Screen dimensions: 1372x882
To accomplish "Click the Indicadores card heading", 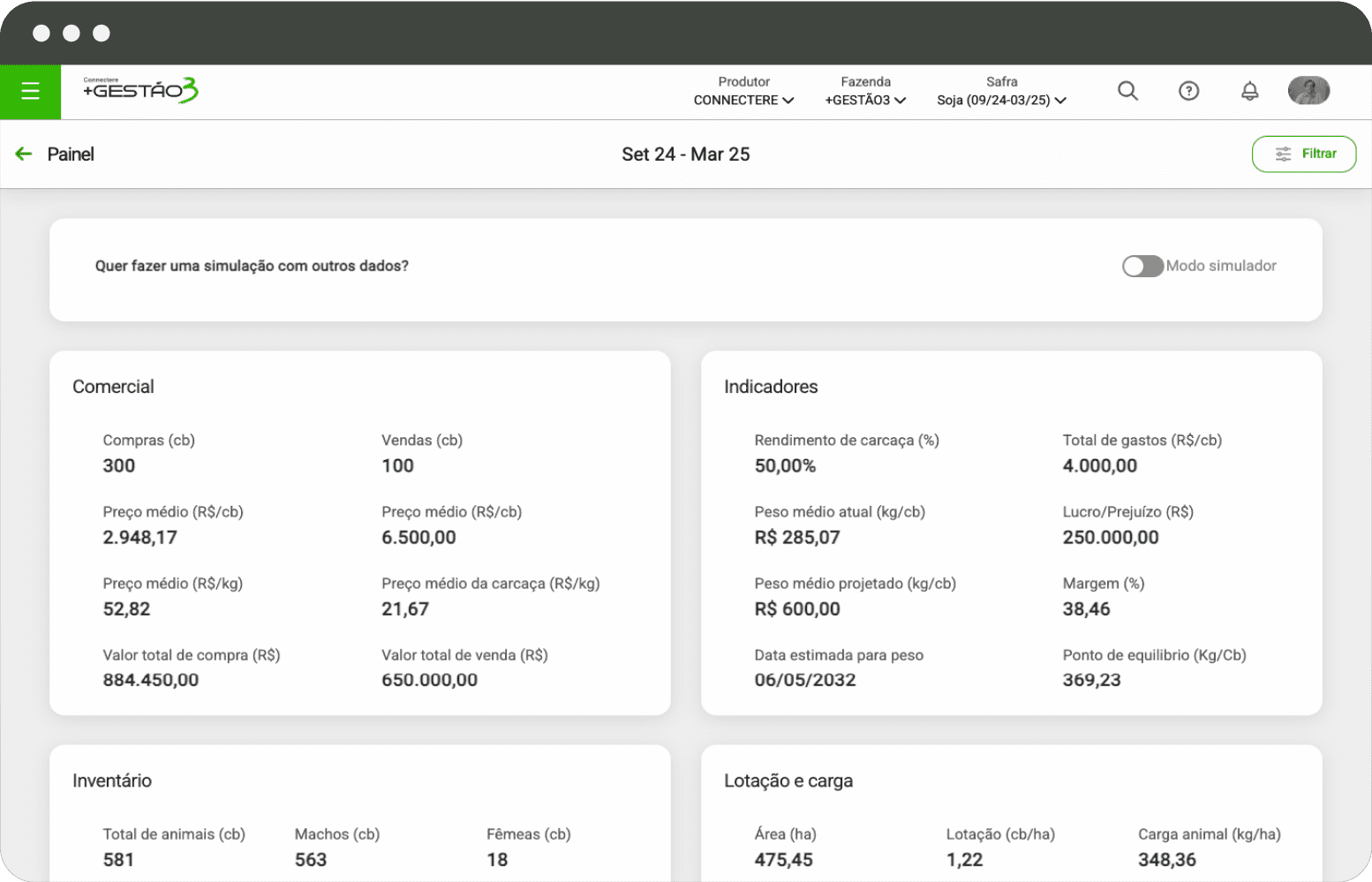I will [771, 387].
